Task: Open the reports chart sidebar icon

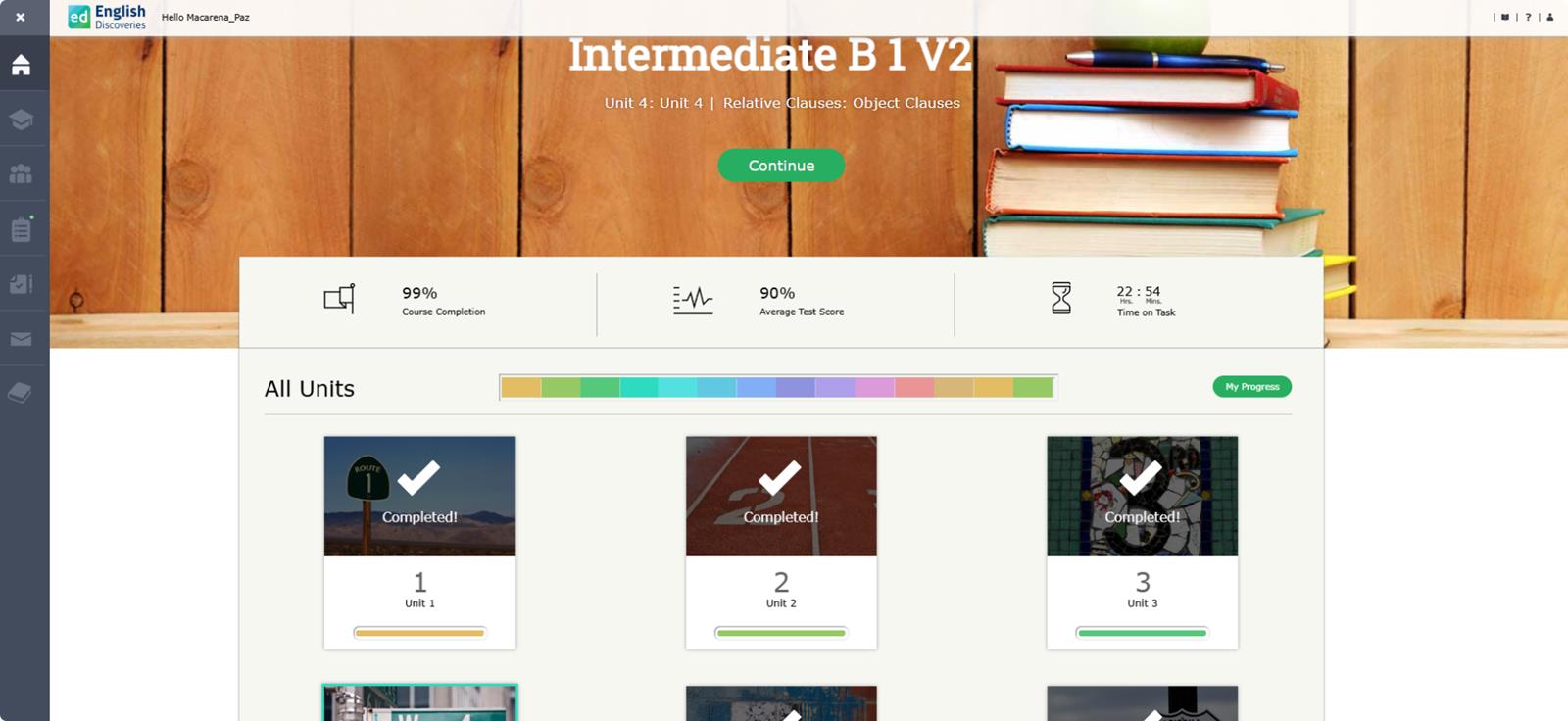Action: pos(21,284)
